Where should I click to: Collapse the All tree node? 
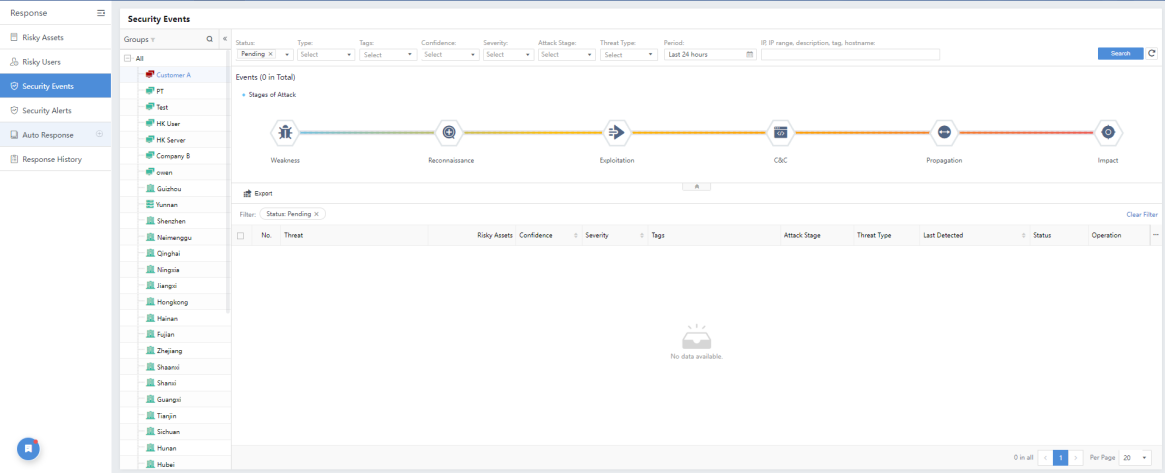[x=128, y=58]
